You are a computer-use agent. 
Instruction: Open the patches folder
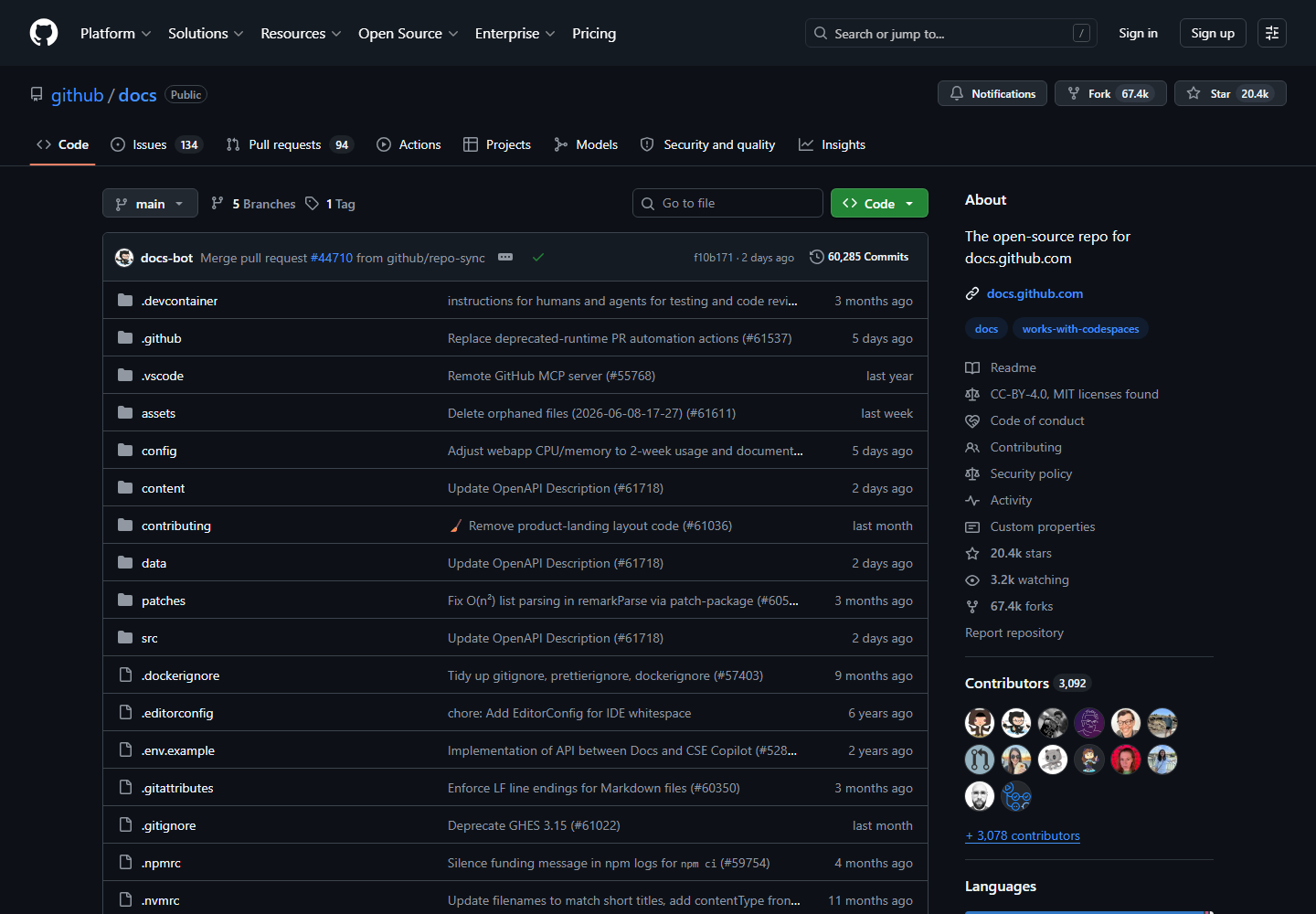(164, 600)
